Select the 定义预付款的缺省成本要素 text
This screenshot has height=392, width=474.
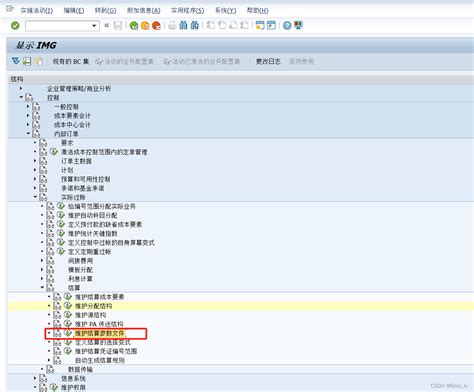coord(105,224)
